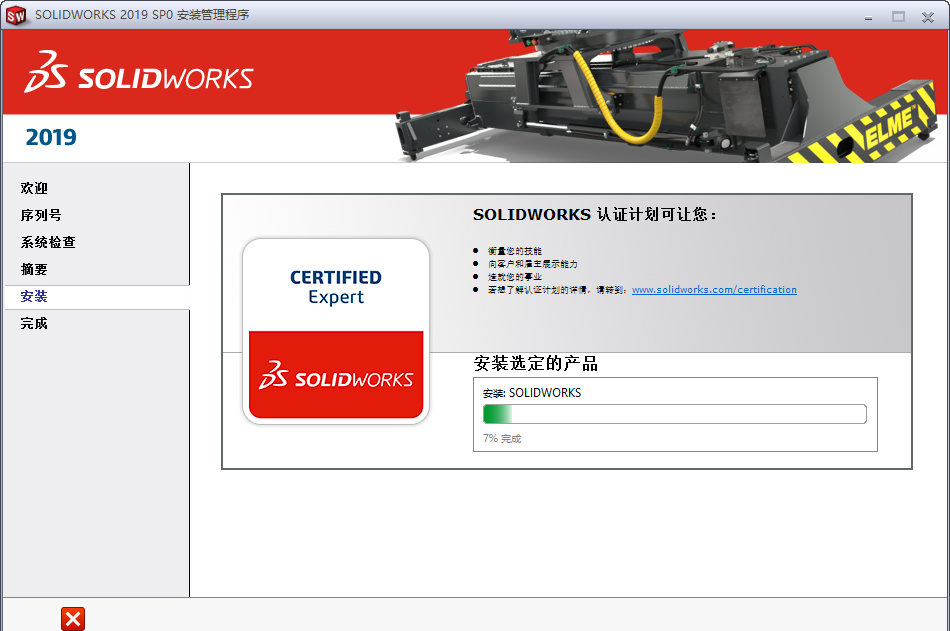Open the www.solidworks.com/certification link
950x631 pixels.
[x=714, y=290]
